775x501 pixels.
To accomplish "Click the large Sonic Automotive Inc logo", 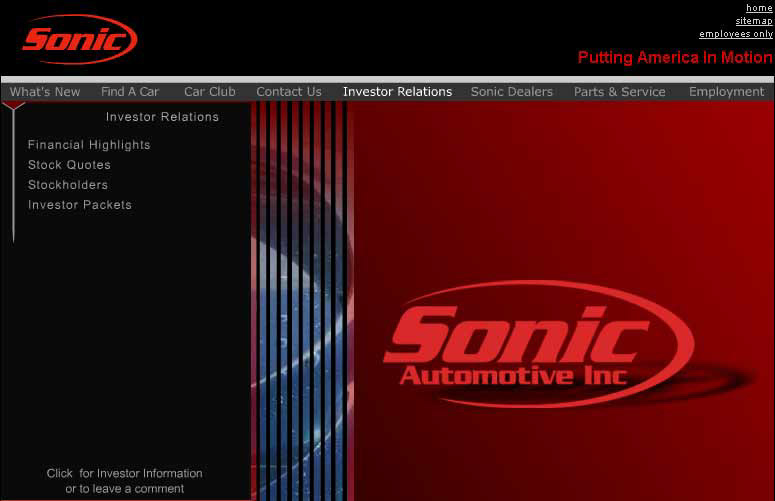I will point(539,344).
